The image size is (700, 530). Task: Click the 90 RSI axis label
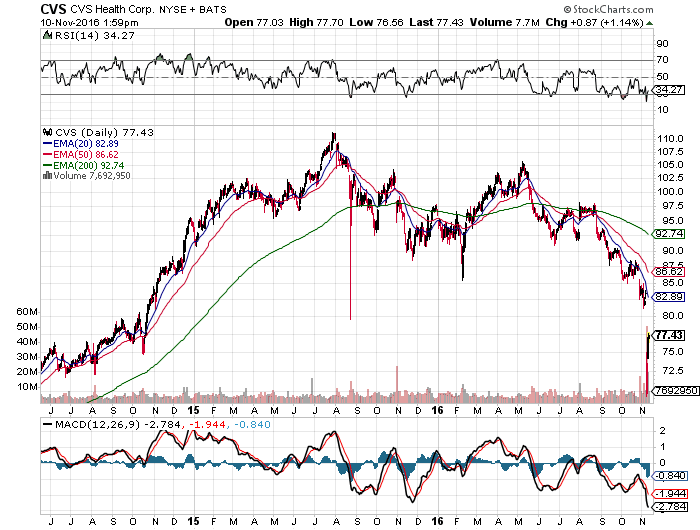pyautogui.click(x=662, y=43)
